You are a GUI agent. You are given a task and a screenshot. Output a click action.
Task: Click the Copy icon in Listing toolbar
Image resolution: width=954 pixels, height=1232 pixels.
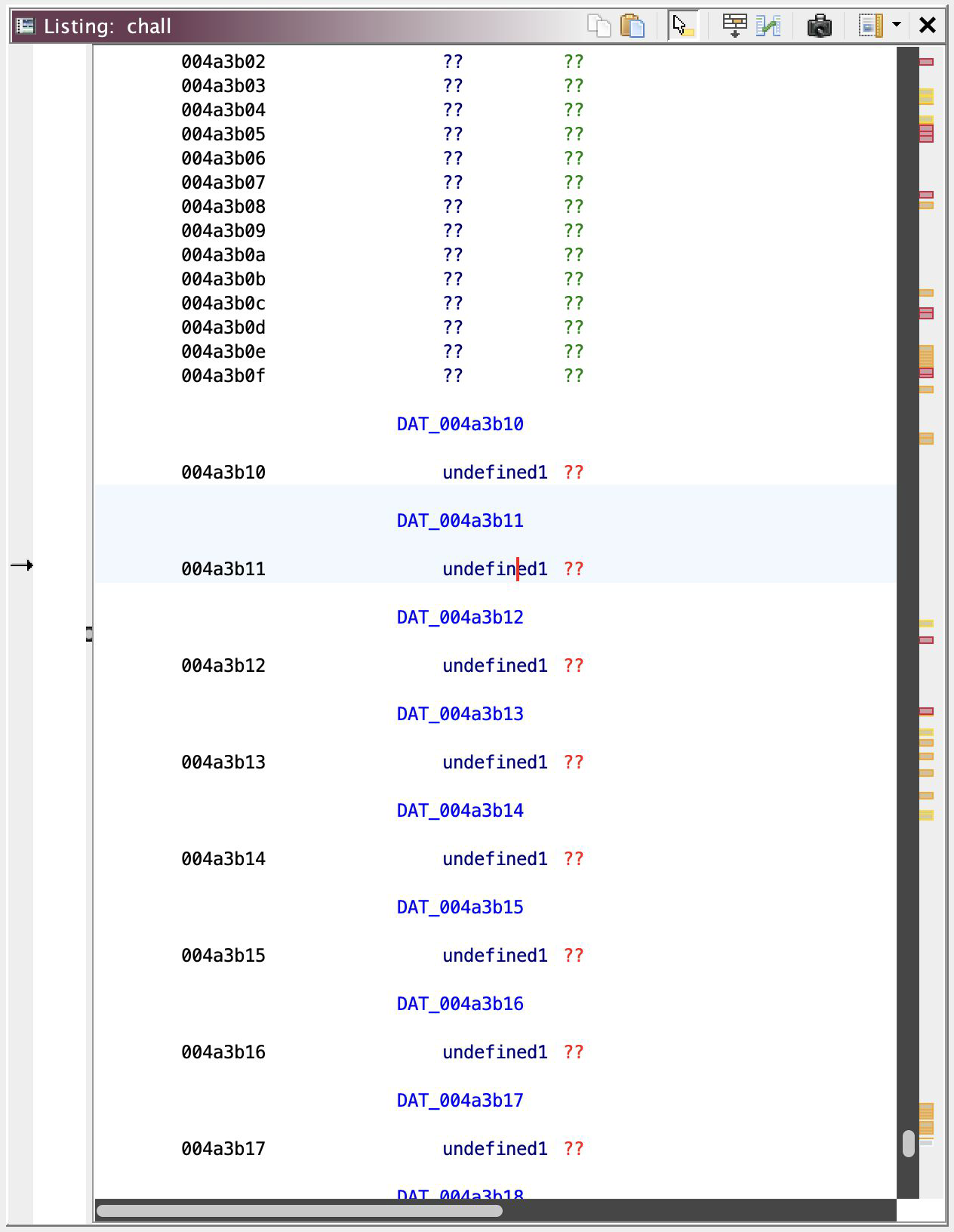(x=599, y=26)
